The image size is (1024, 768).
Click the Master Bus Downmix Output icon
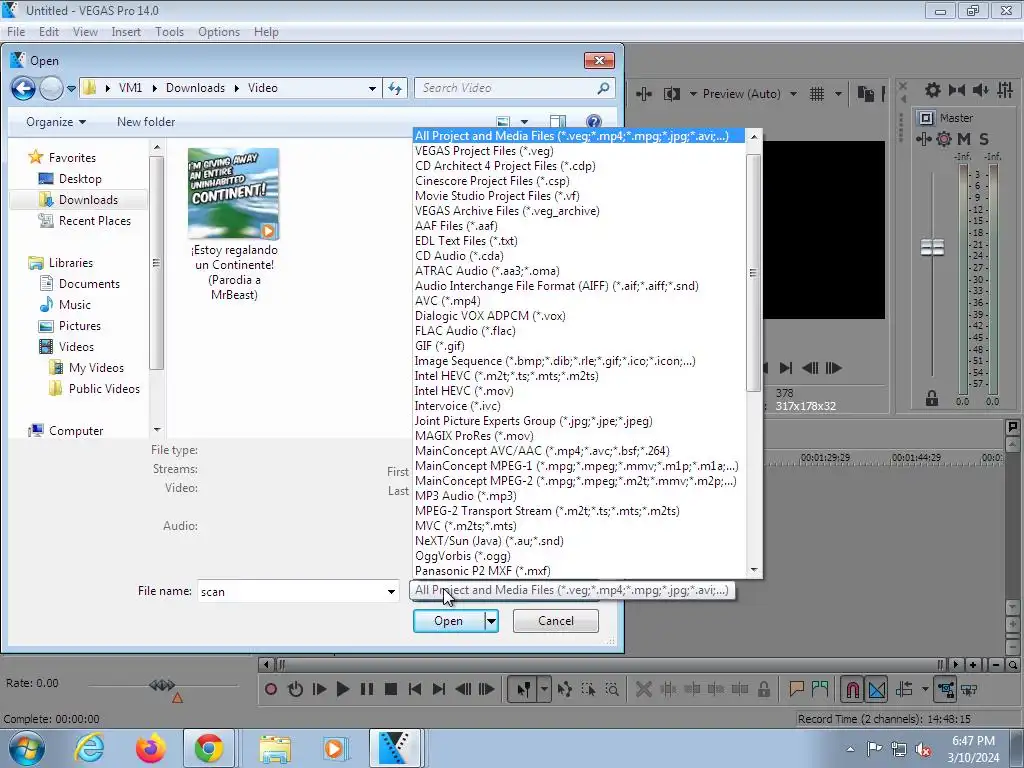click(x=957, y=90)
